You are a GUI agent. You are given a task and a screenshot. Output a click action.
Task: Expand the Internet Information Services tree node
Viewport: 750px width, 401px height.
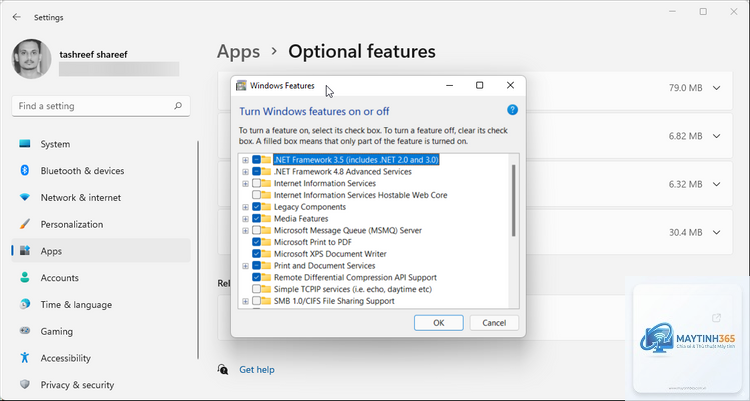[245, 183]
